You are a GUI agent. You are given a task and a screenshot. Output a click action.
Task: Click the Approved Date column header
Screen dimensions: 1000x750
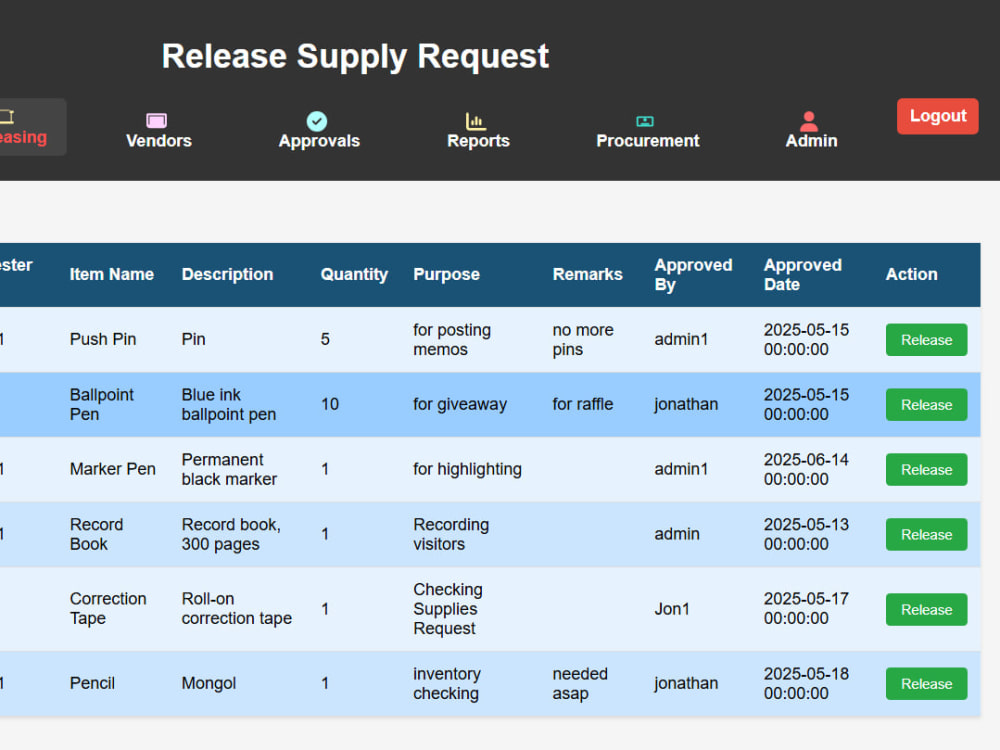[x=803, y=275]
